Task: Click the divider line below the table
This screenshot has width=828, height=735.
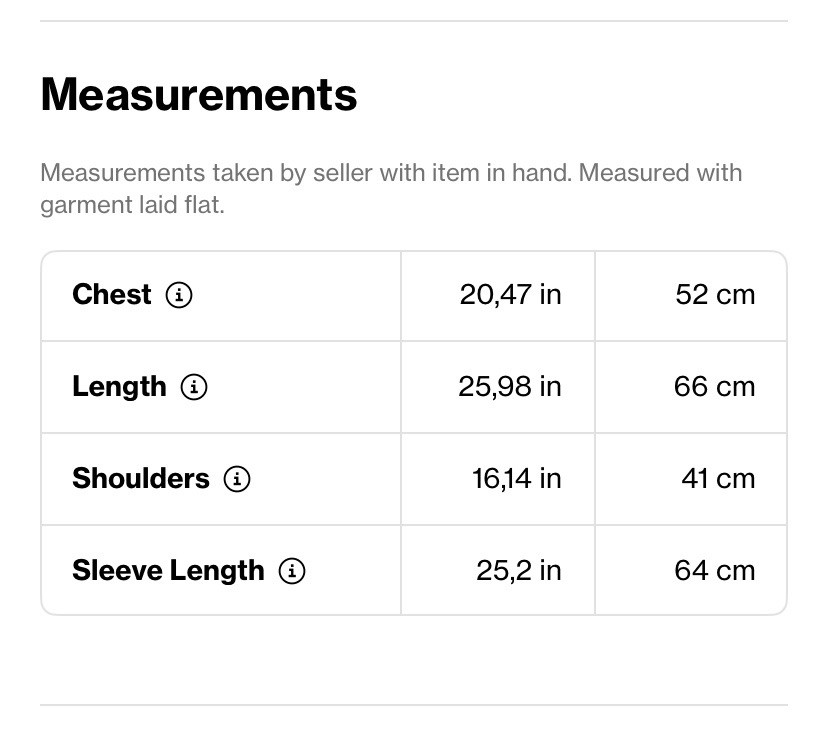Action: [414, 705]
